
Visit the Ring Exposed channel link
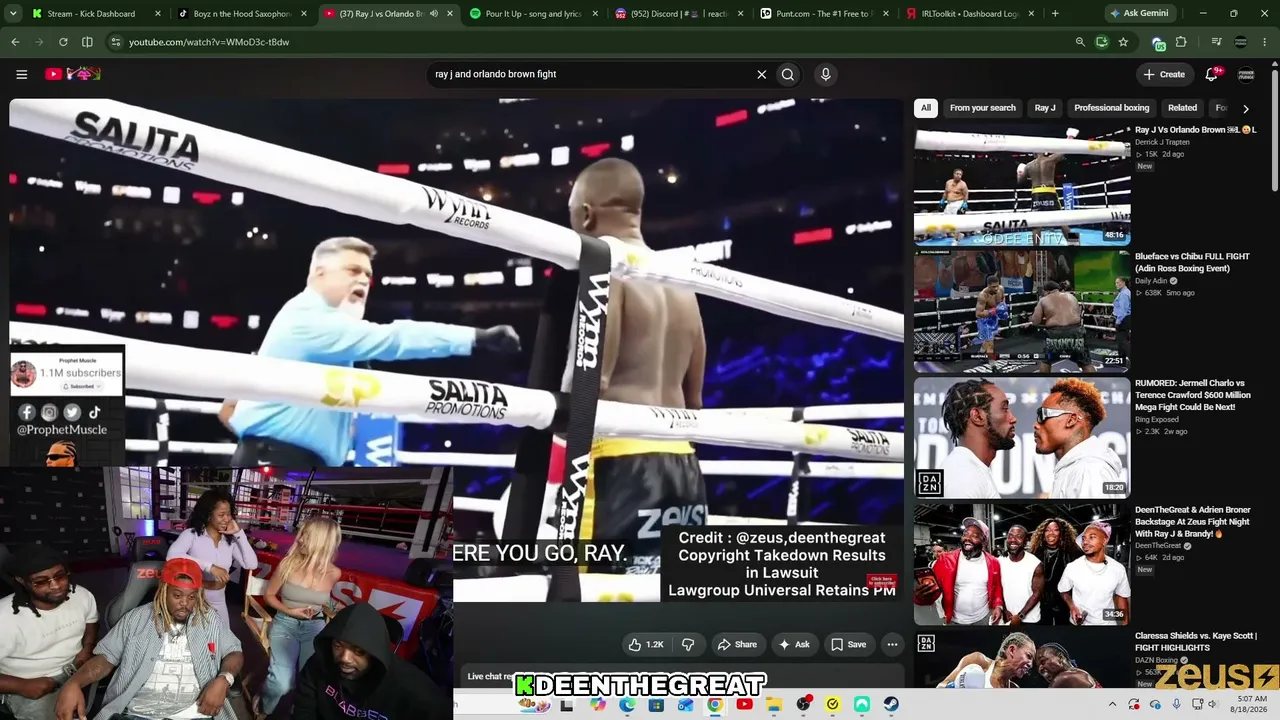click(x=1158, y=420)
